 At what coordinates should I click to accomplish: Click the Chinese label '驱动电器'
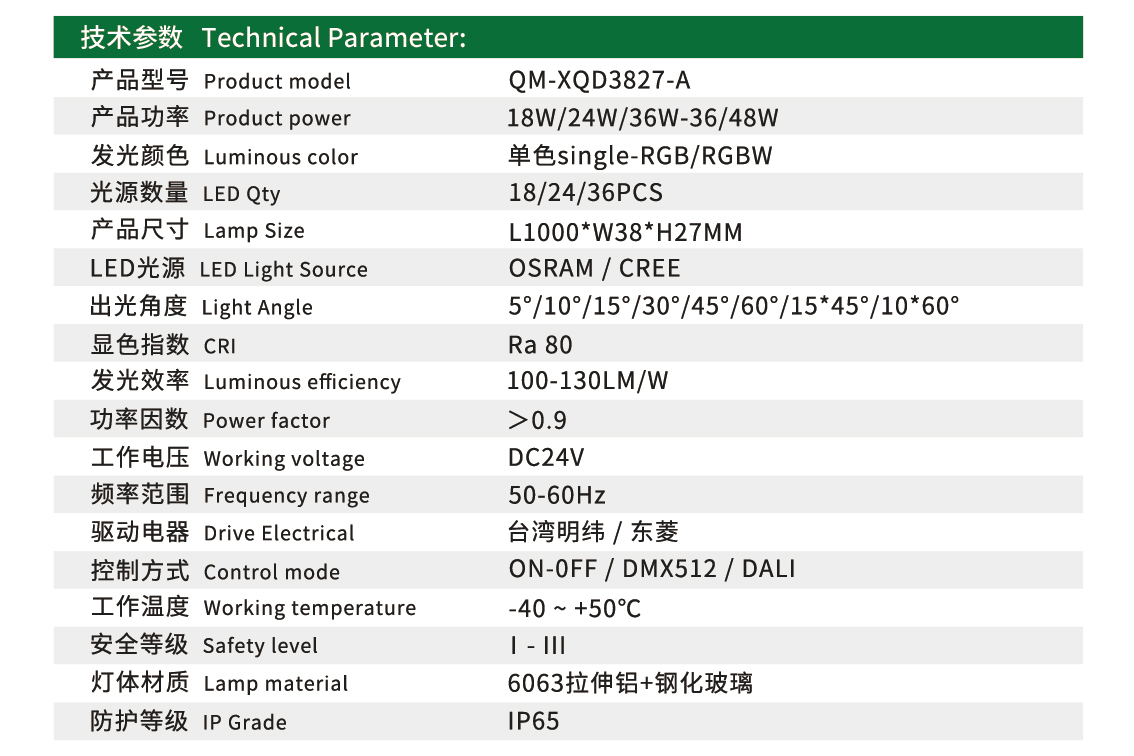click(x=140, y=532)
